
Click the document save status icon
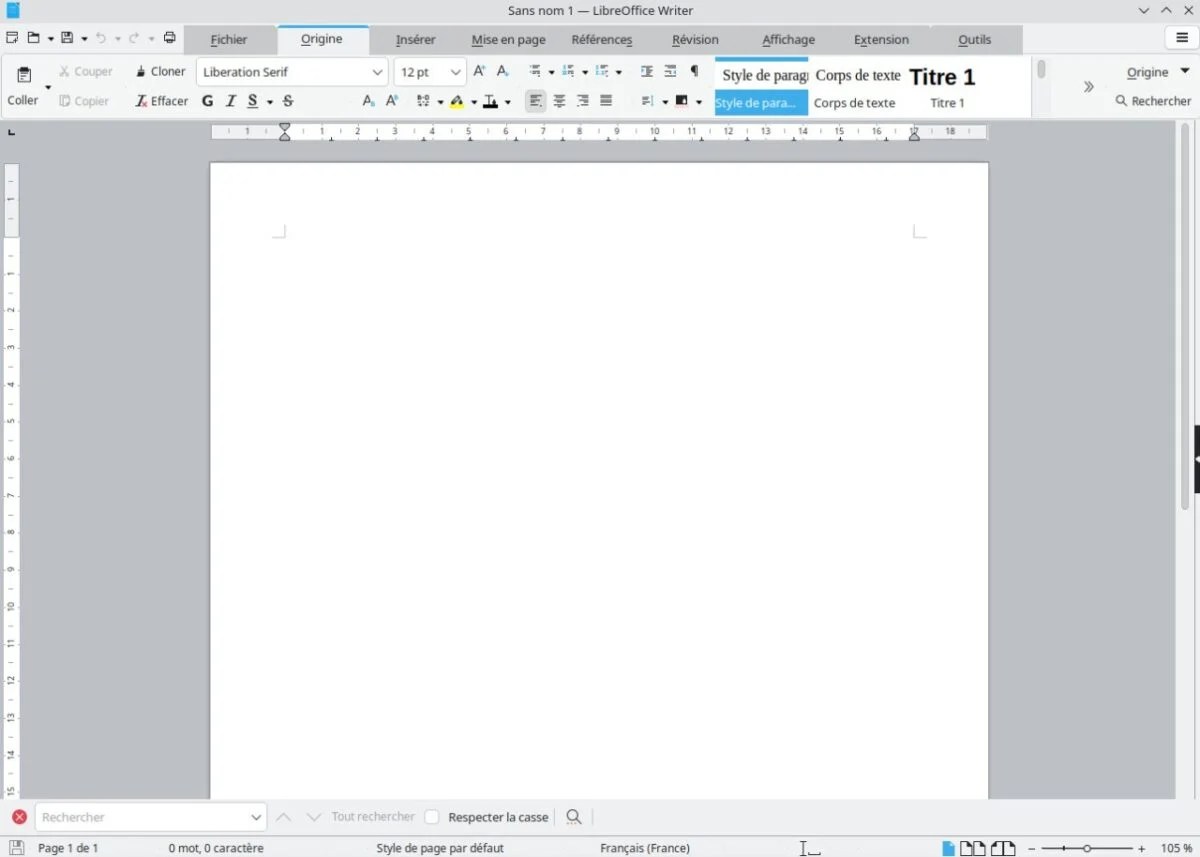17,848
